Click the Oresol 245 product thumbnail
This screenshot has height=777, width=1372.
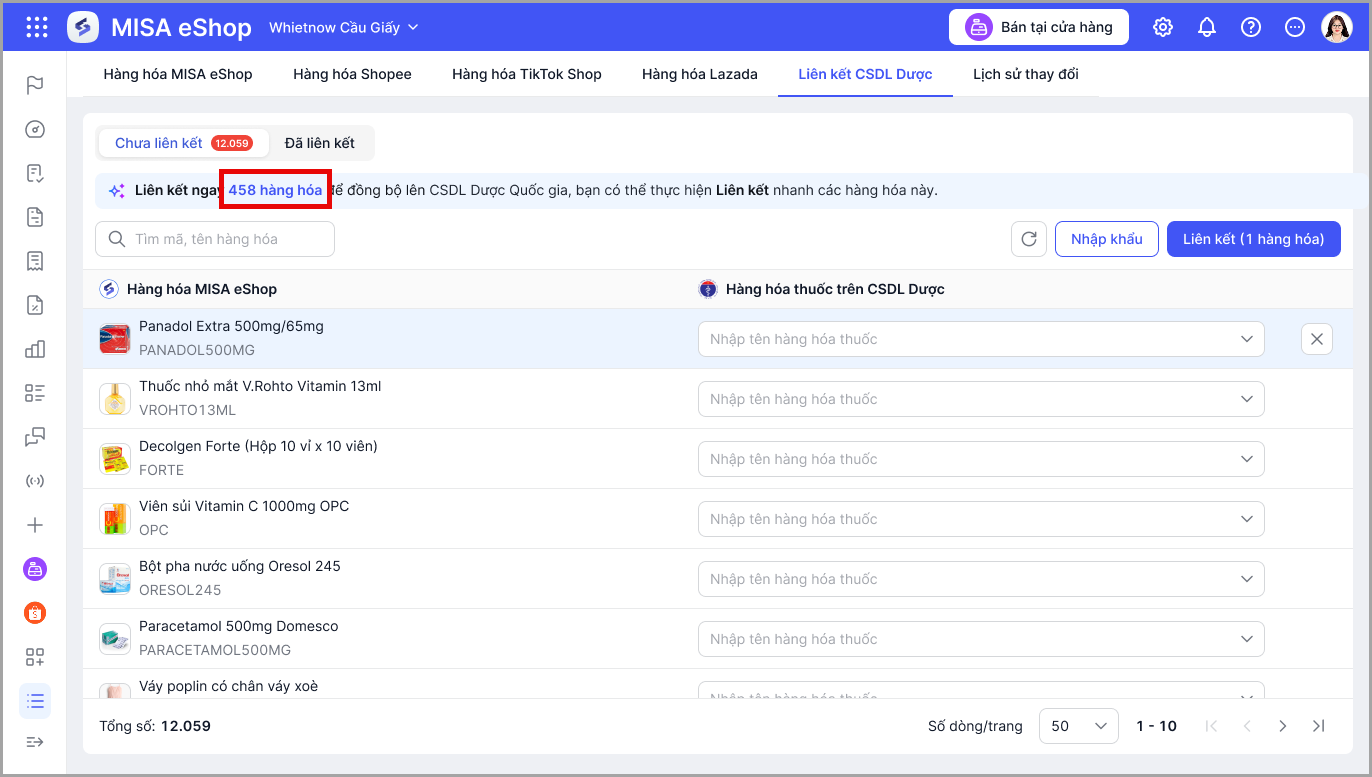tap(115, 579)
